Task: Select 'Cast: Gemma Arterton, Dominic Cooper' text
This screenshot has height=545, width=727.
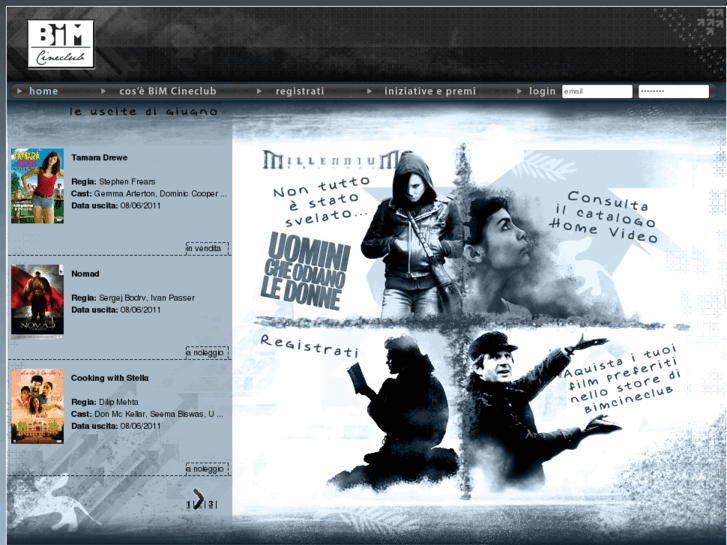Action: [x=149, y=194]
